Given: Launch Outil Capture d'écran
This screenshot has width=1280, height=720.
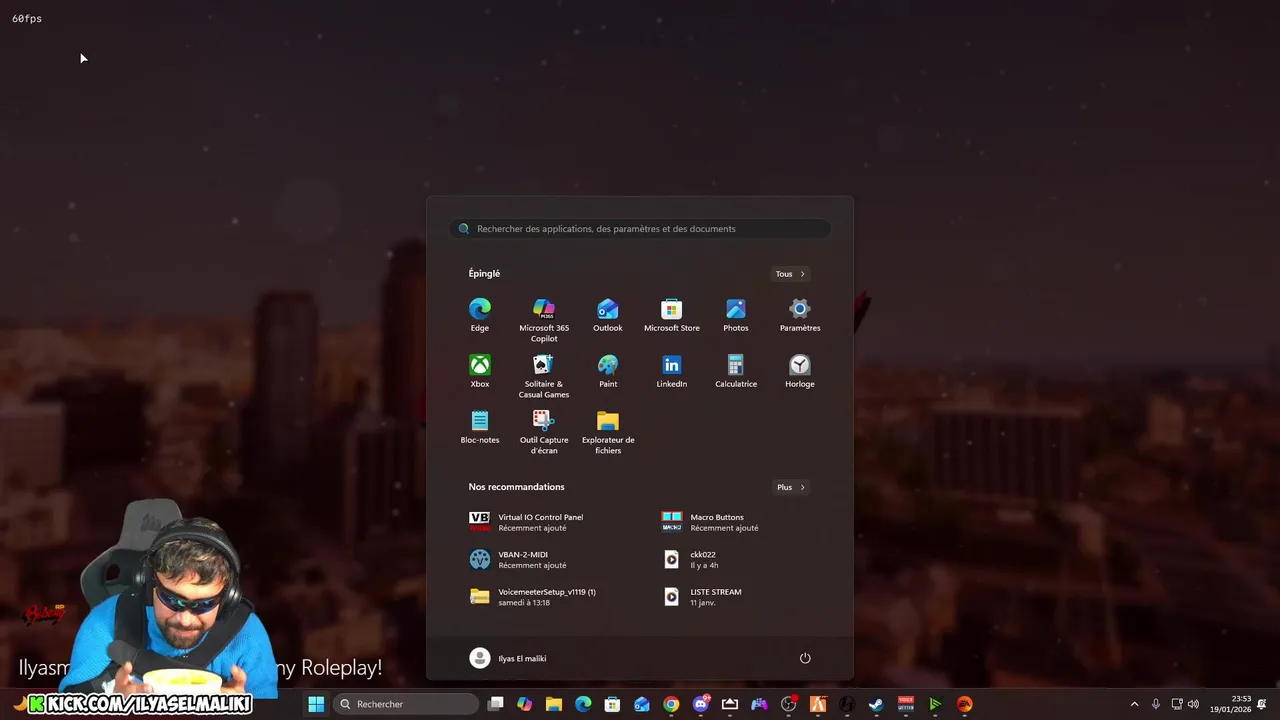Looking at the screenshot, I should [544, 432].
